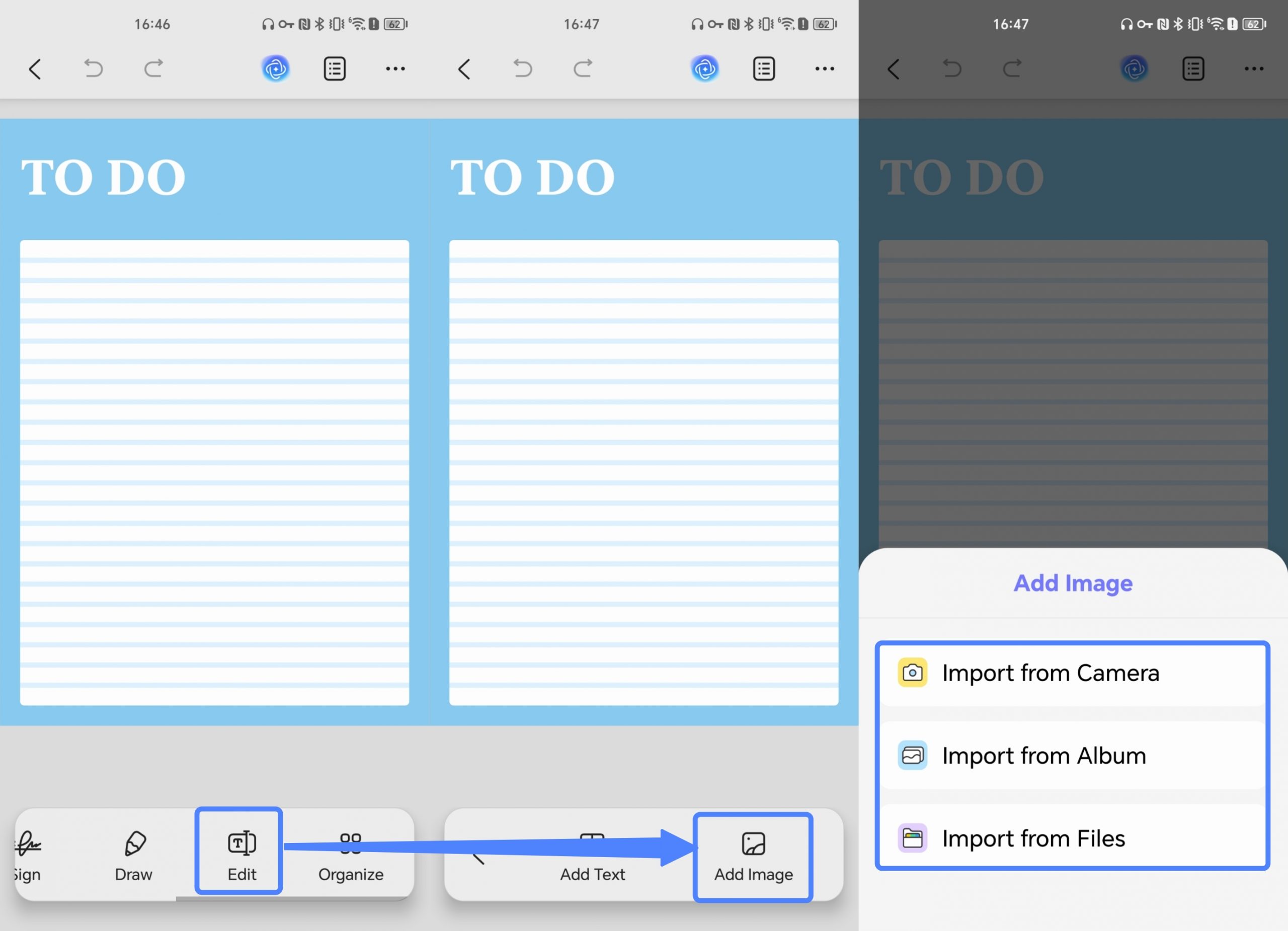
Task: Tap the dimmed undo icon in right screenshot
Action: point(952,69)
